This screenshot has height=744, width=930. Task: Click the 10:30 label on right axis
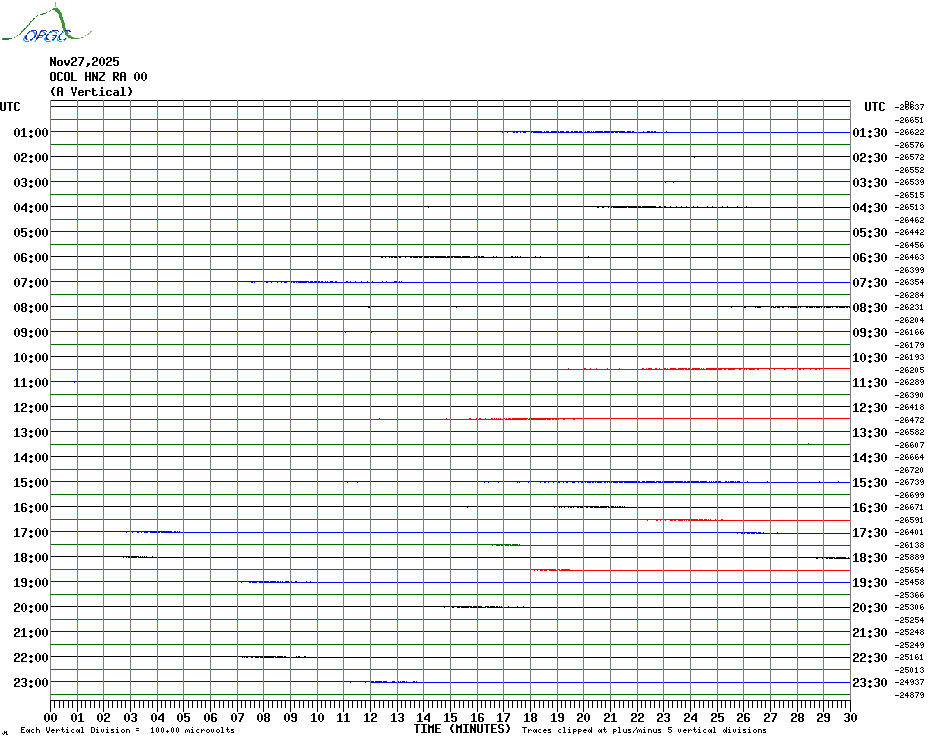coord(868,358)
